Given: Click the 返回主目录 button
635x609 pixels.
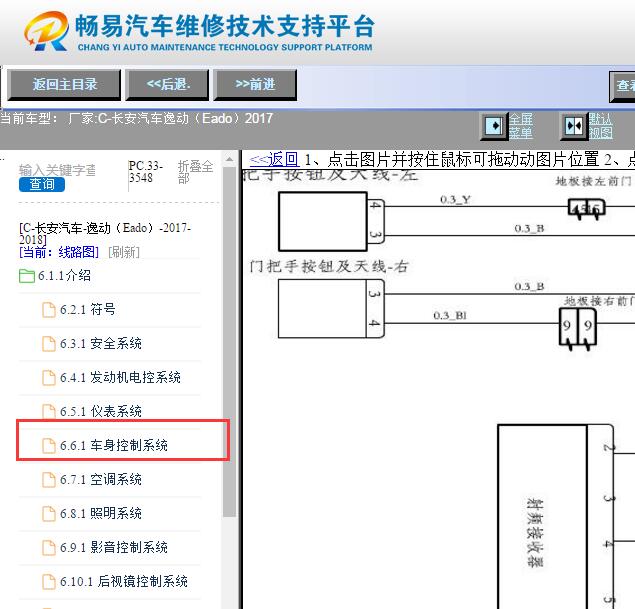Looking at the screenshot, I should pos(64,85).
